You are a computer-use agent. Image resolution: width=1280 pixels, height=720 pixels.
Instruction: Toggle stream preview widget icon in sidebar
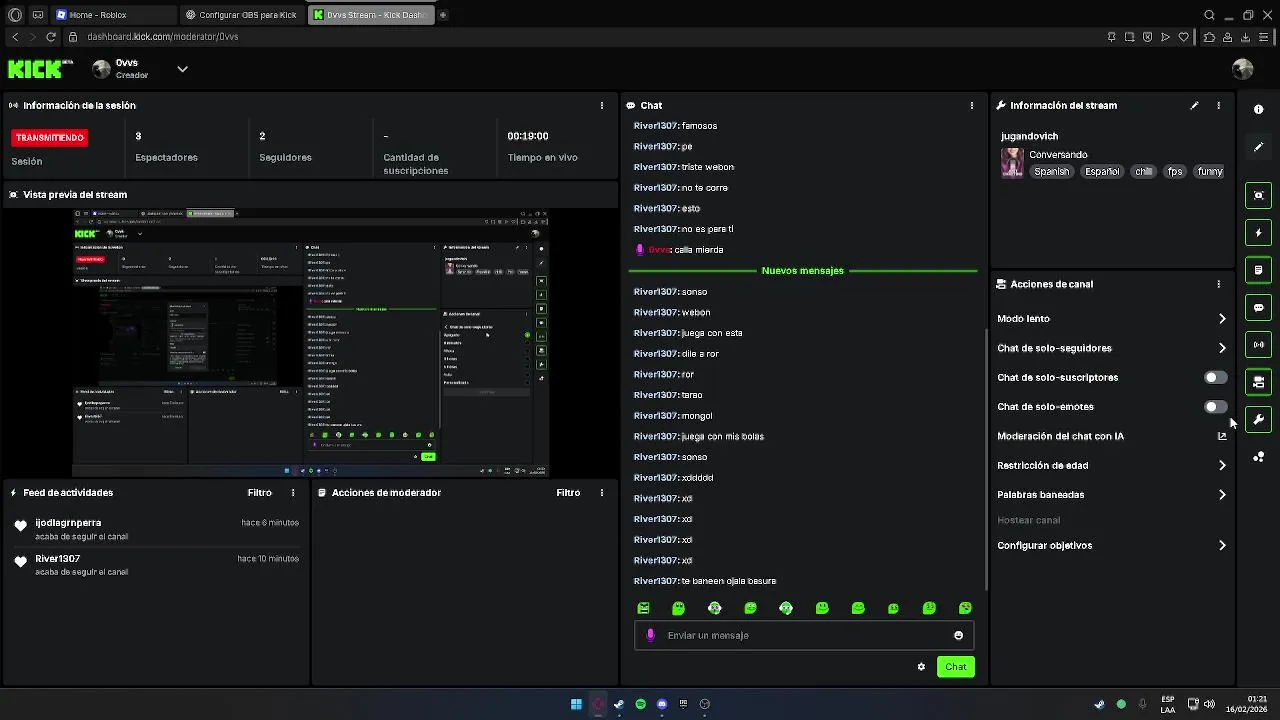tap(1258, 195)
